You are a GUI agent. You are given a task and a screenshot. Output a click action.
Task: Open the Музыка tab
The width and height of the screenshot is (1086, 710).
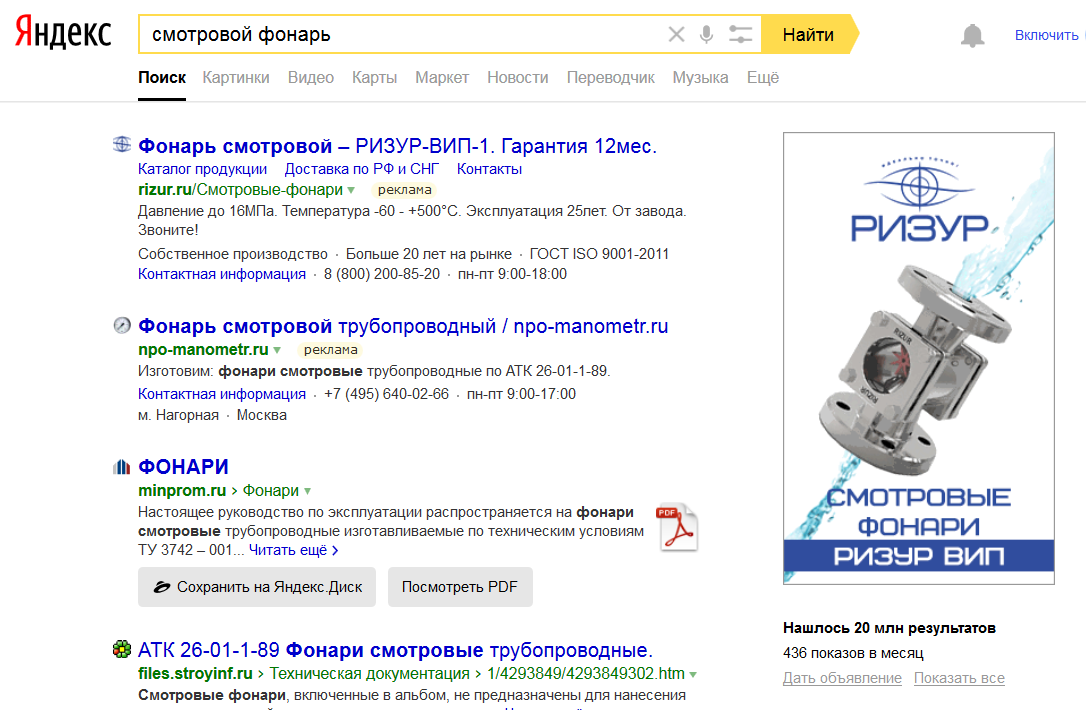[700, 78]
